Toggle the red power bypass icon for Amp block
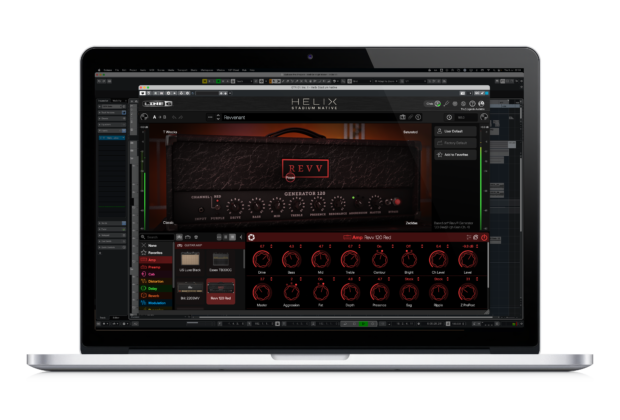The height and width of the screenshot is (420, 620). coord(484,237)
